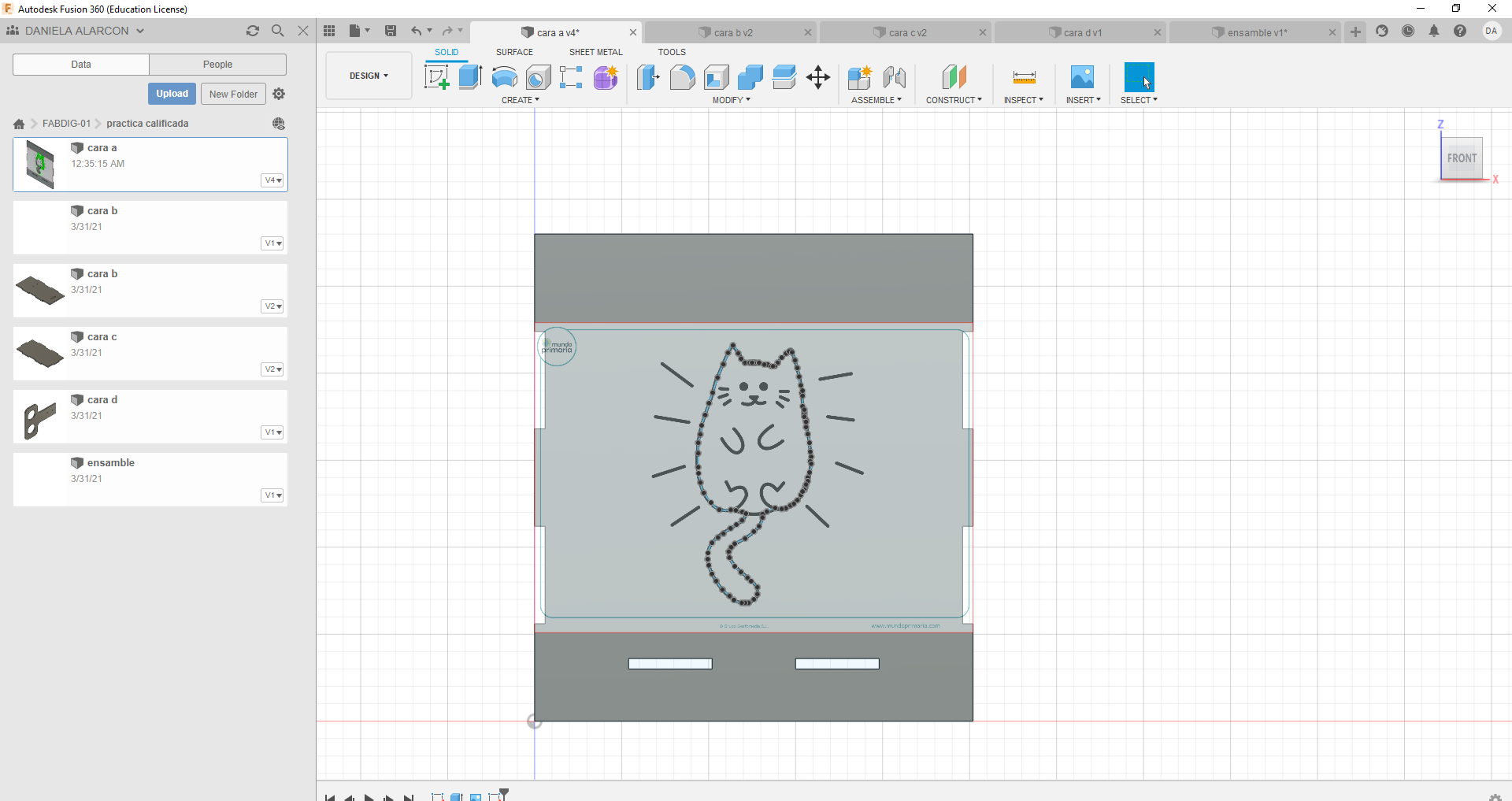Click the New Folder button

(233, 94)
